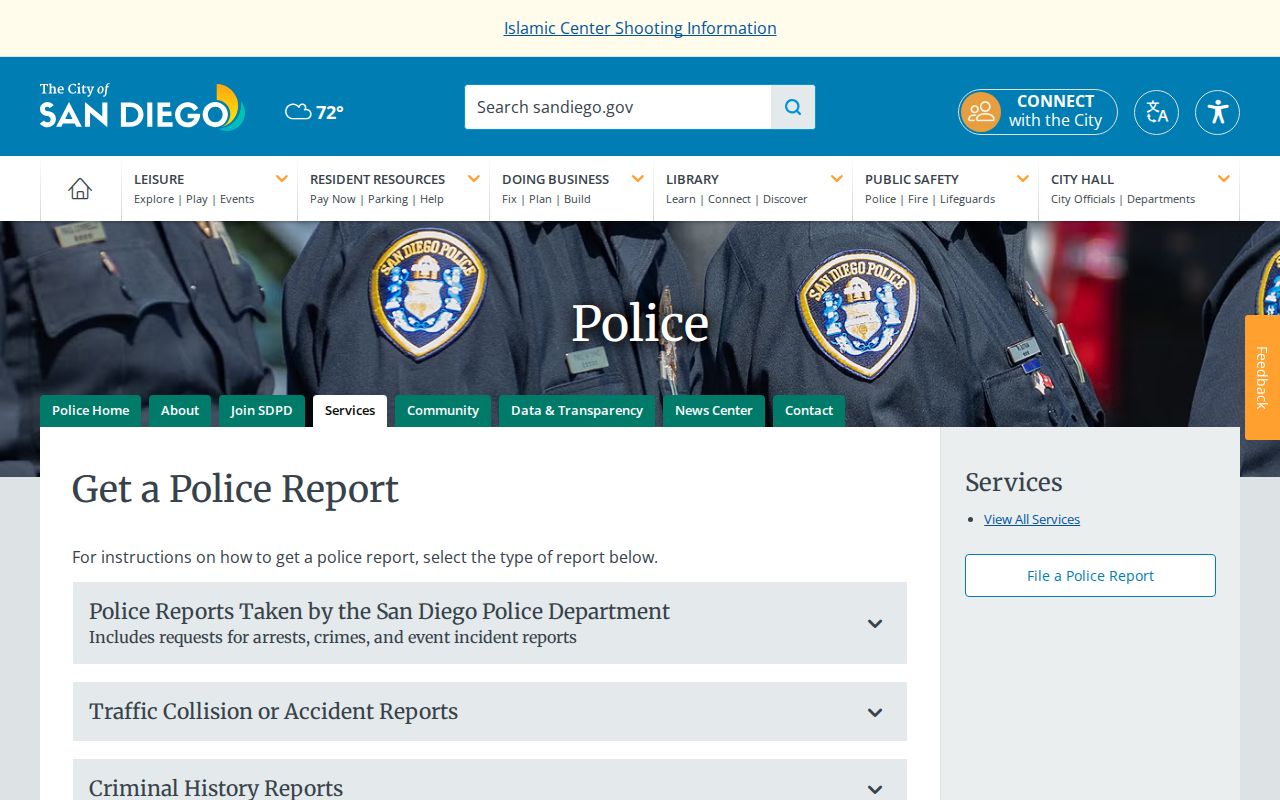Expand the Library menu arrow
This screenshot has height=800, width=1280.
point(836,179)
